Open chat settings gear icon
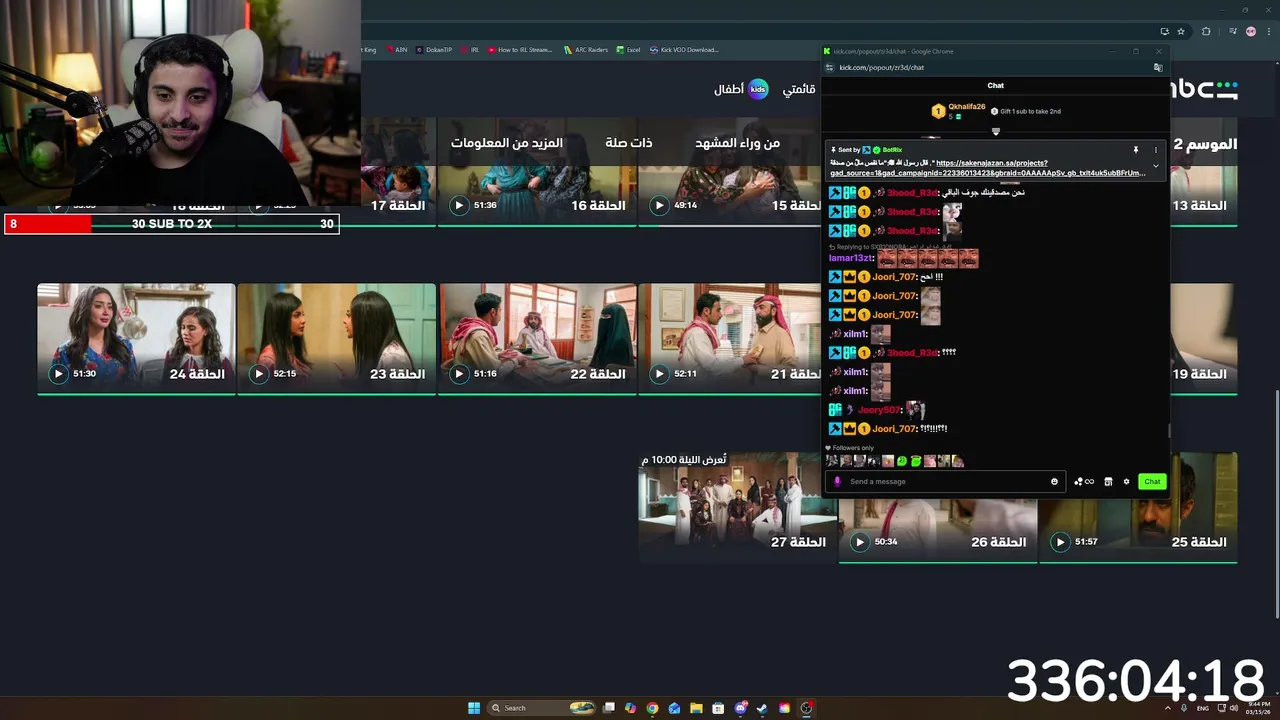Viewport: 1280px width, 720px height. tap(1126, 482)
